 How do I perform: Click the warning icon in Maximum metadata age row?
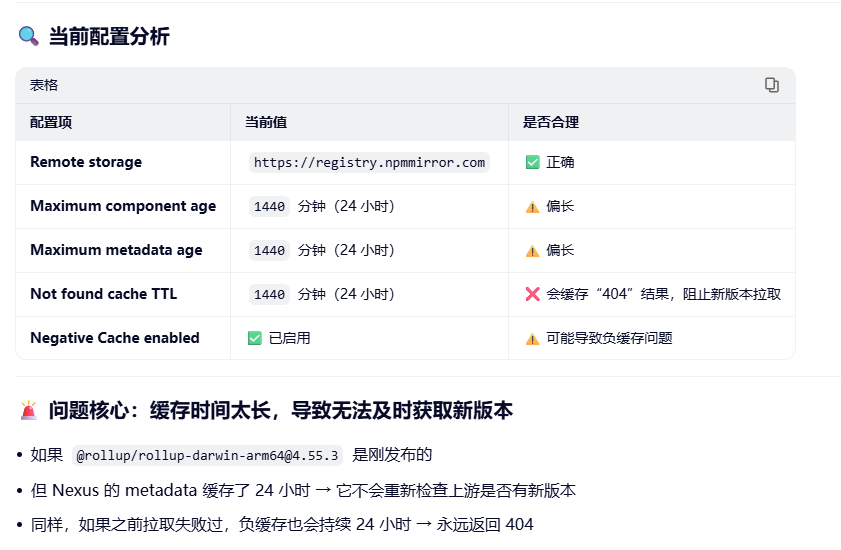(x=532, y=250)
